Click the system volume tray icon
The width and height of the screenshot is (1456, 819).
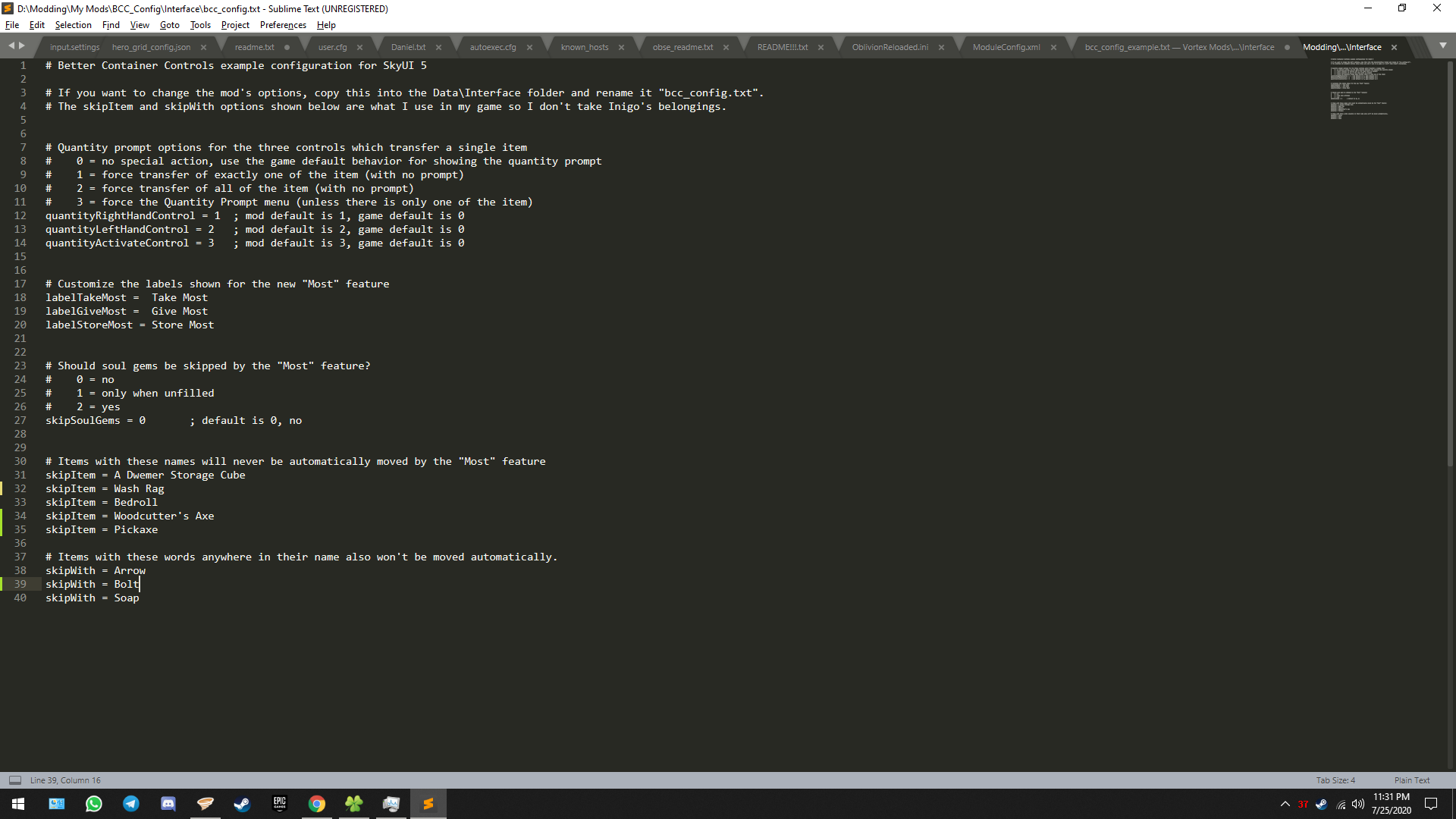(x=1357, y=804)
